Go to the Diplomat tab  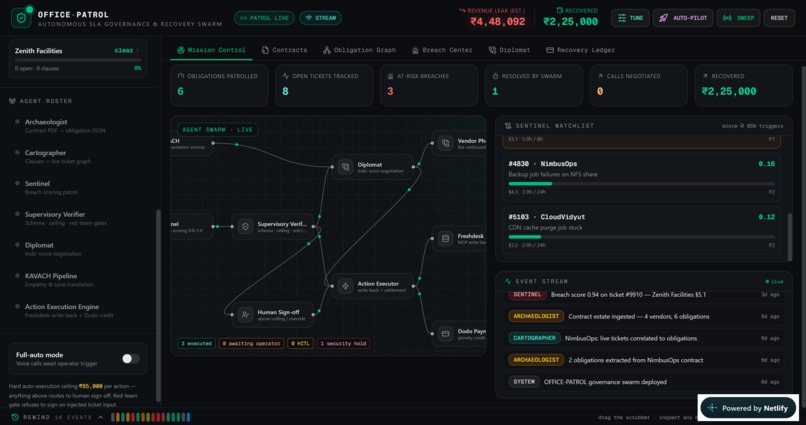509,50
